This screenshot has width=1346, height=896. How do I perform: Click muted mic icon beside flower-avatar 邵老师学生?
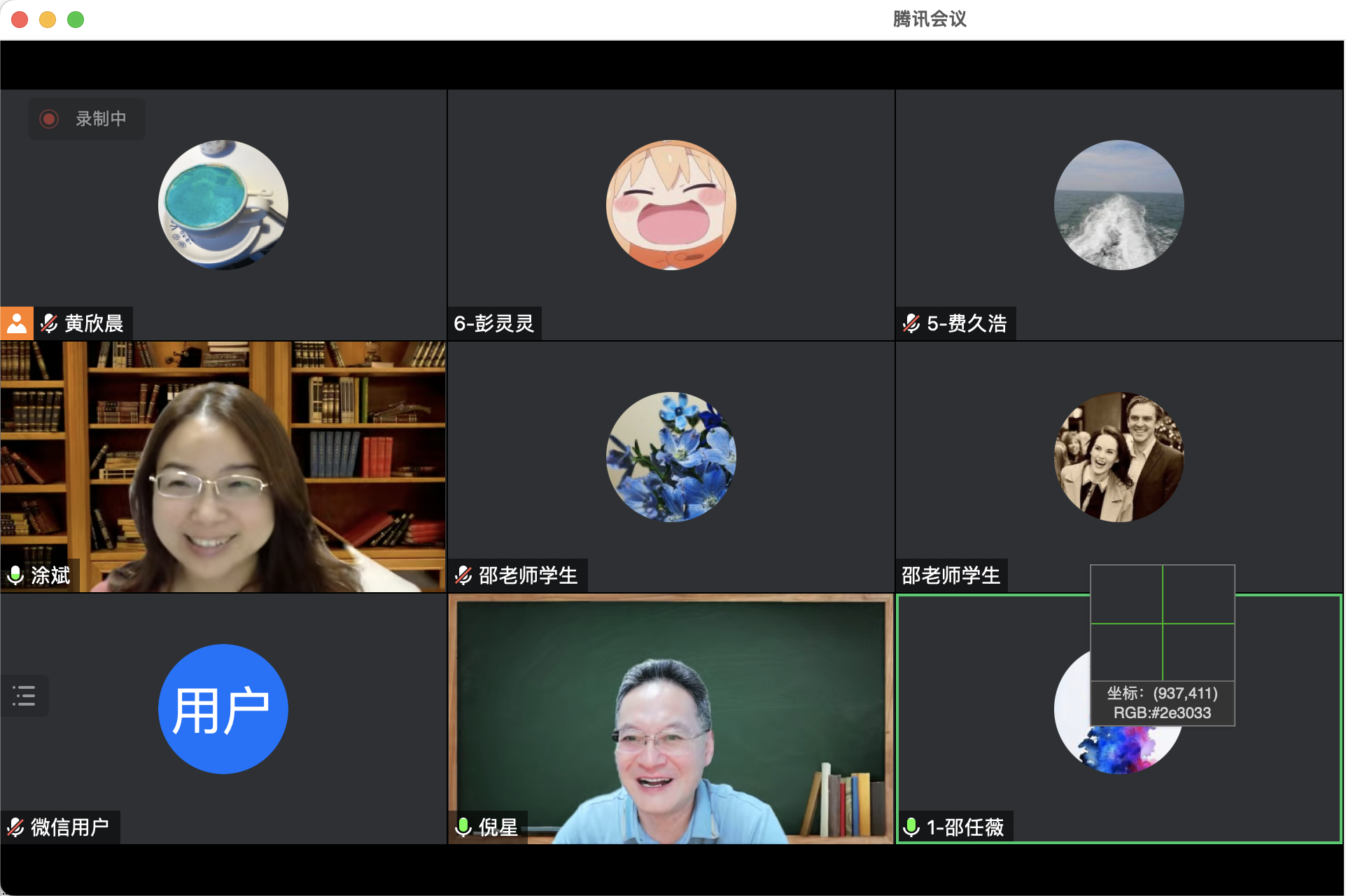click(x=463, y=575)
